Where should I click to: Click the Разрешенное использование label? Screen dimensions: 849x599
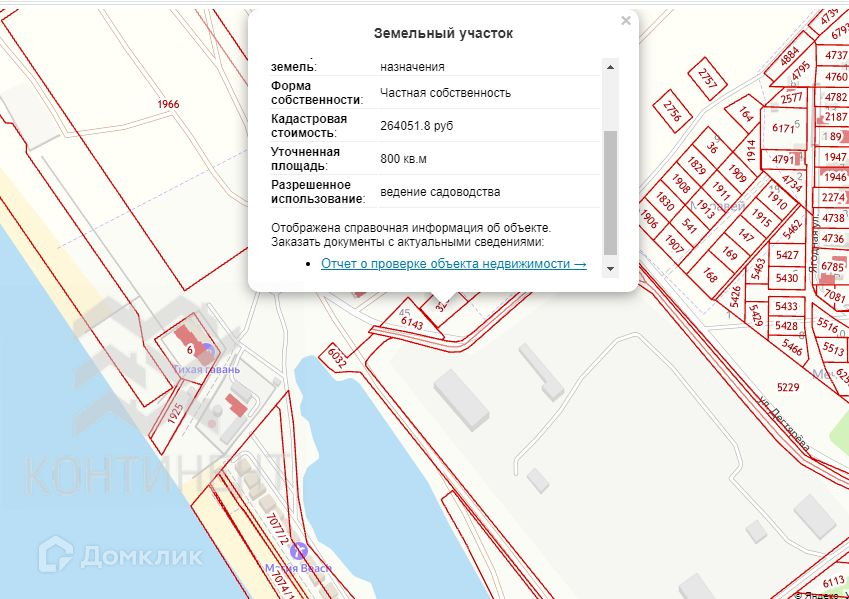tap(318, 192)
